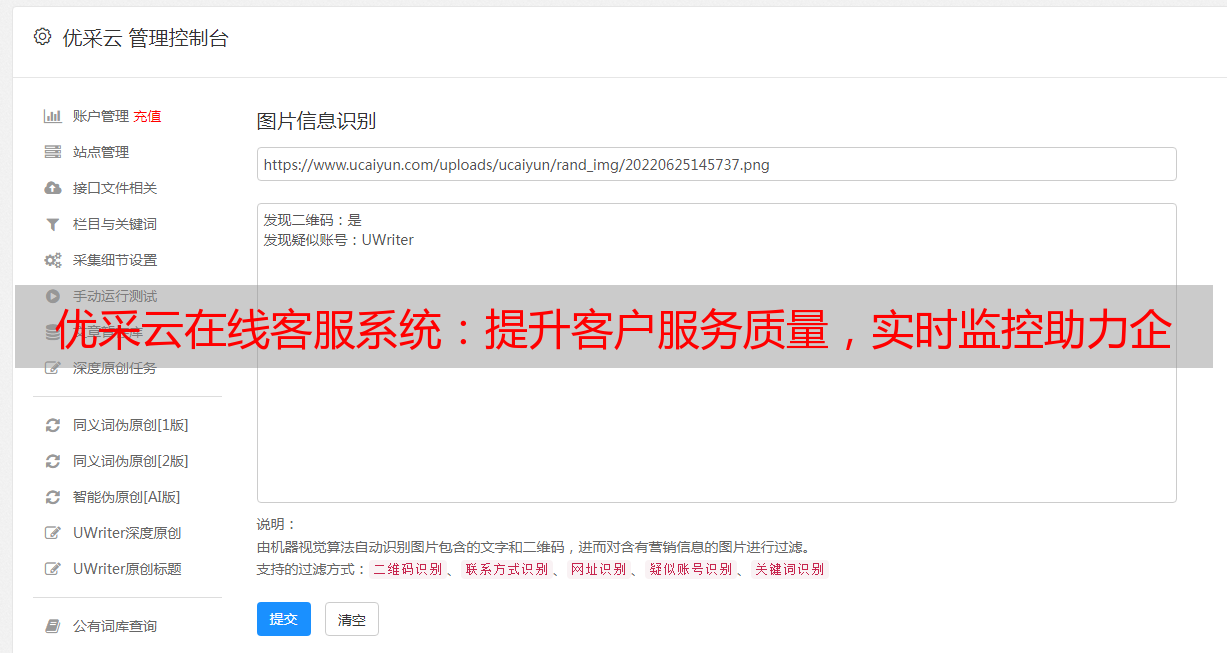
Task: Click the gears icon for 采集细节设置
Action: tap(53, 260)
